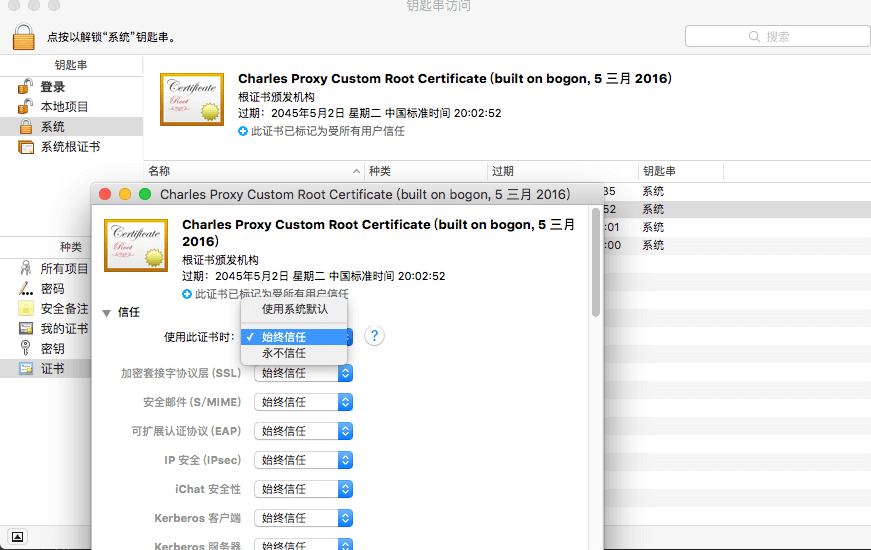Image resolution: width=871 pixels, height=550 pixels.
Task: Toggle the preview pane icon at bottom left
Action: pos(17,537)
